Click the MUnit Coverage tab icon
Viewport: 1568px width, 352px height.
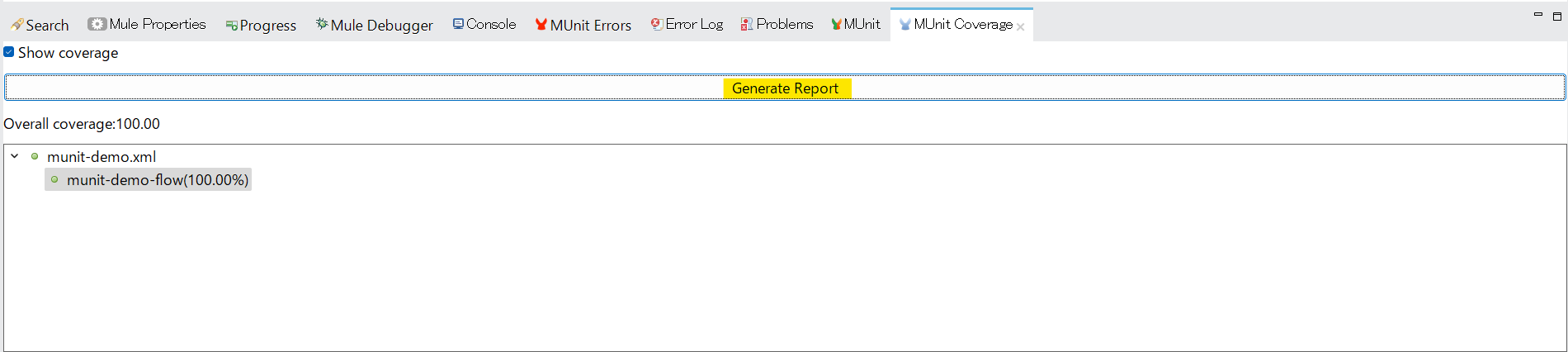tap(905, 25)
